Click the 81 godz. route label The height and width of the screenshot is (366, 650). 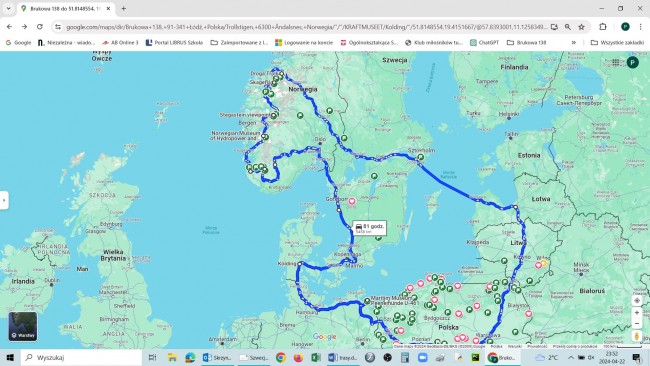(370, 228)
